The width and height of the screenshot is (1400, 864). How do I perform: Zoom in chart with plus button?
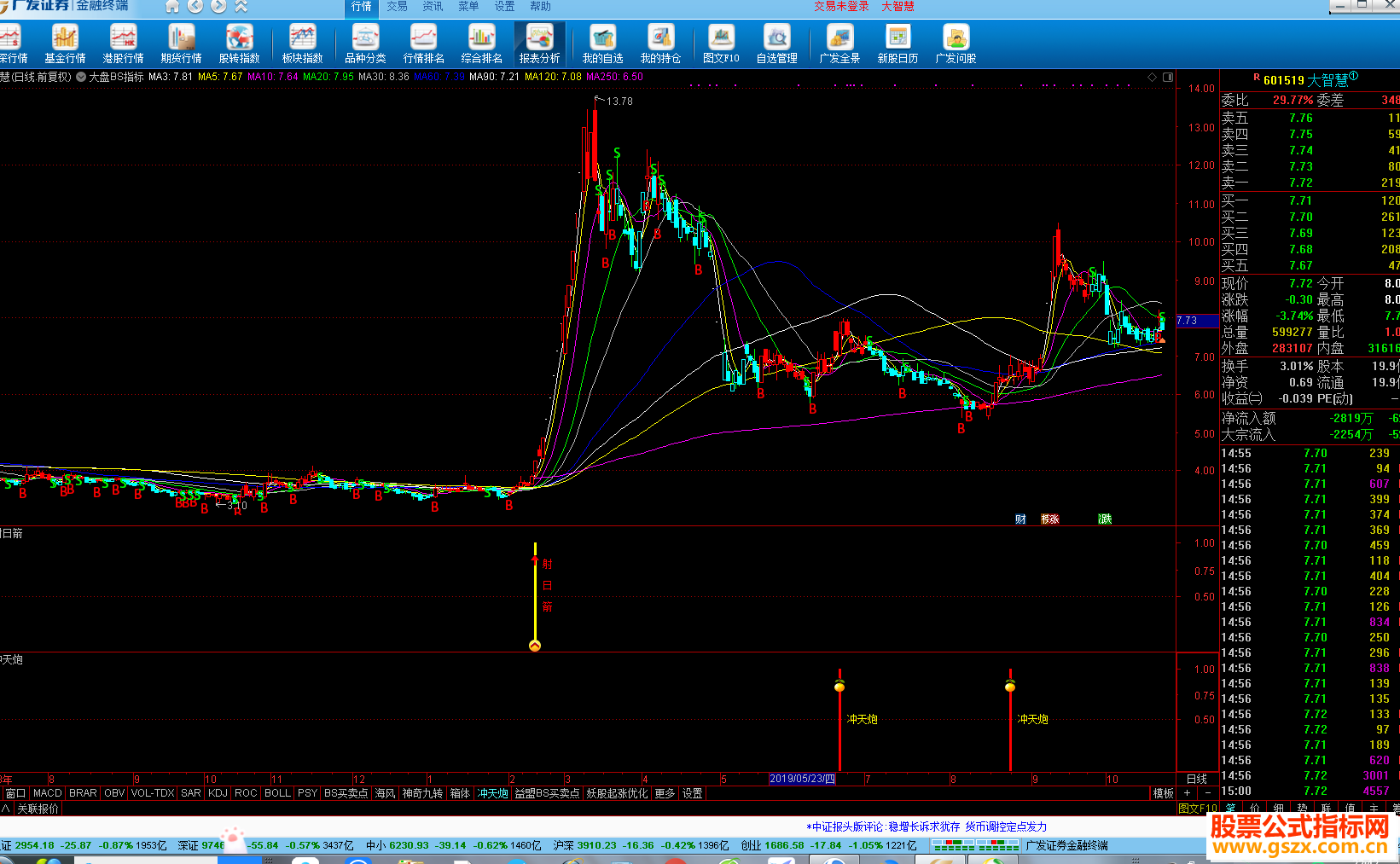point(1187,793)
